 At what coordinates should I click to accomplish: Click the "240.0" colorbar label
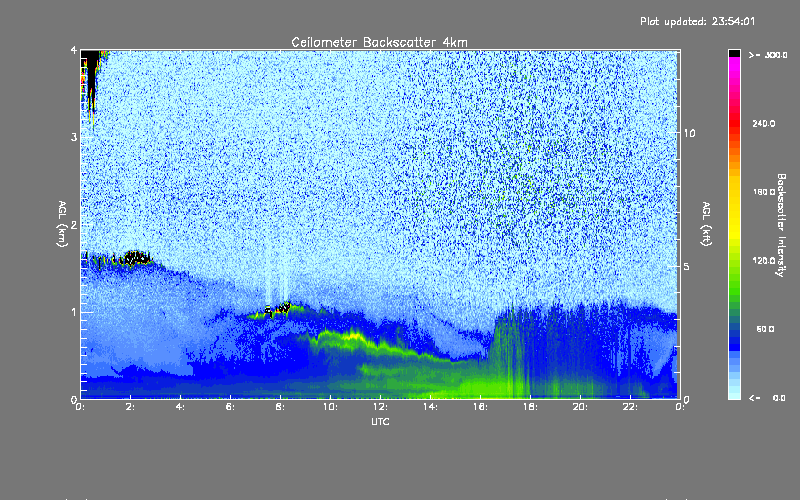(x=764, y=123)
